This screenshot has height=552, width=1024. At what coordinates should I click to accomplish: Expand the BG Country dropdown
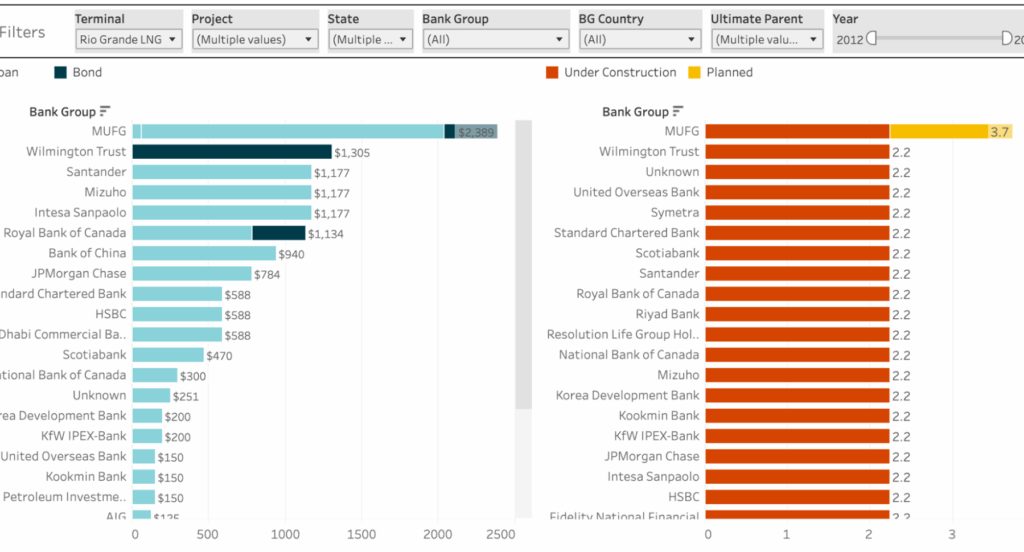[x=640, y=40]
